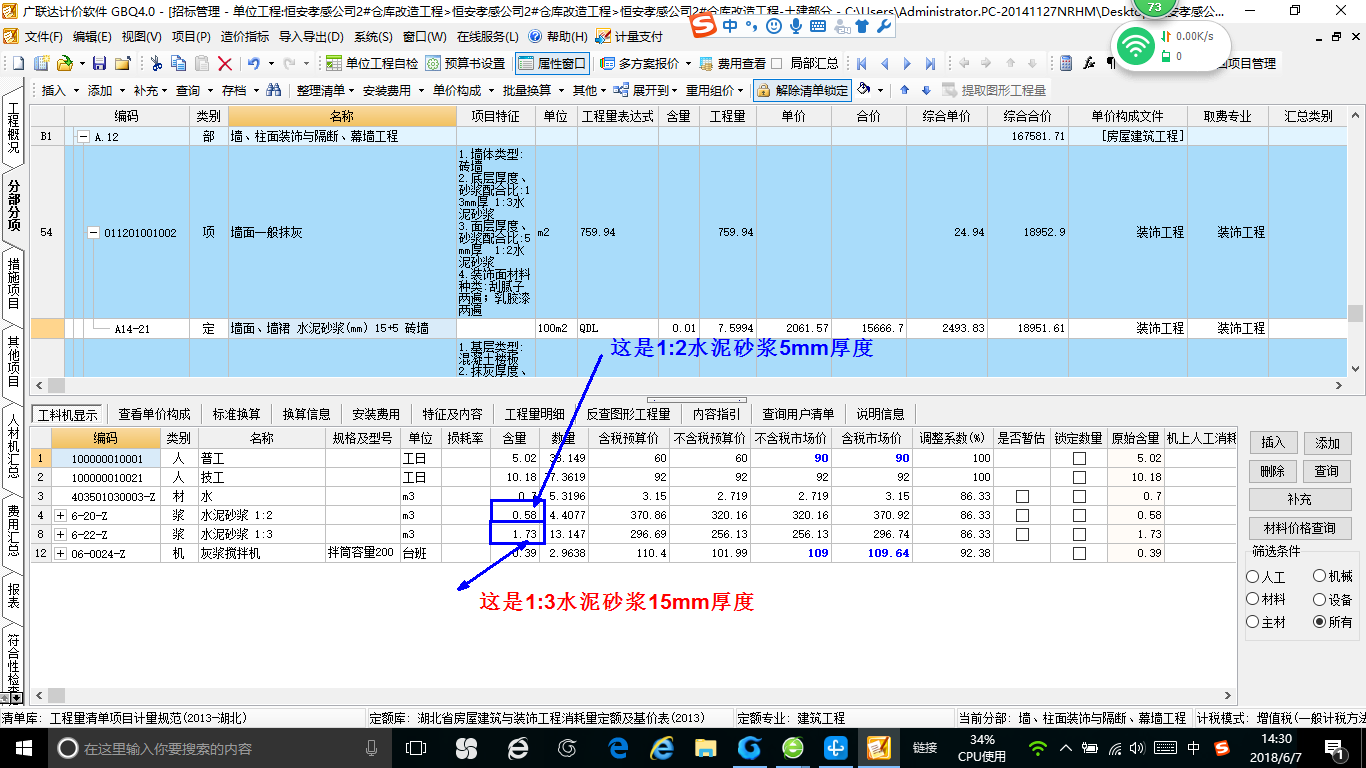Image resolution: width=1366 pixels, height=768 pixels.
Task: Open Windows Start menu
Action: pos(23,748)
